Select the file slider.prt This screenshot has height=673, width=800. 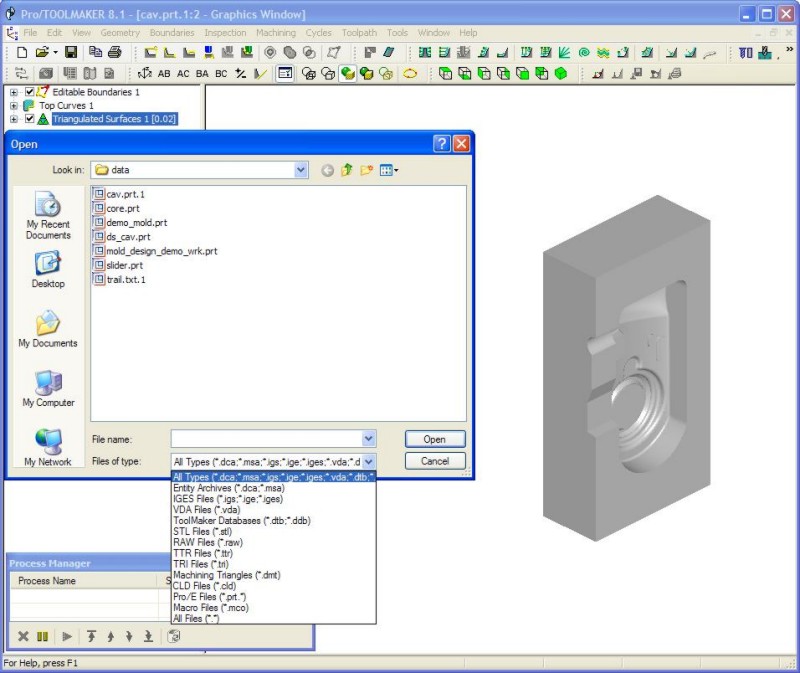[118, 265]
